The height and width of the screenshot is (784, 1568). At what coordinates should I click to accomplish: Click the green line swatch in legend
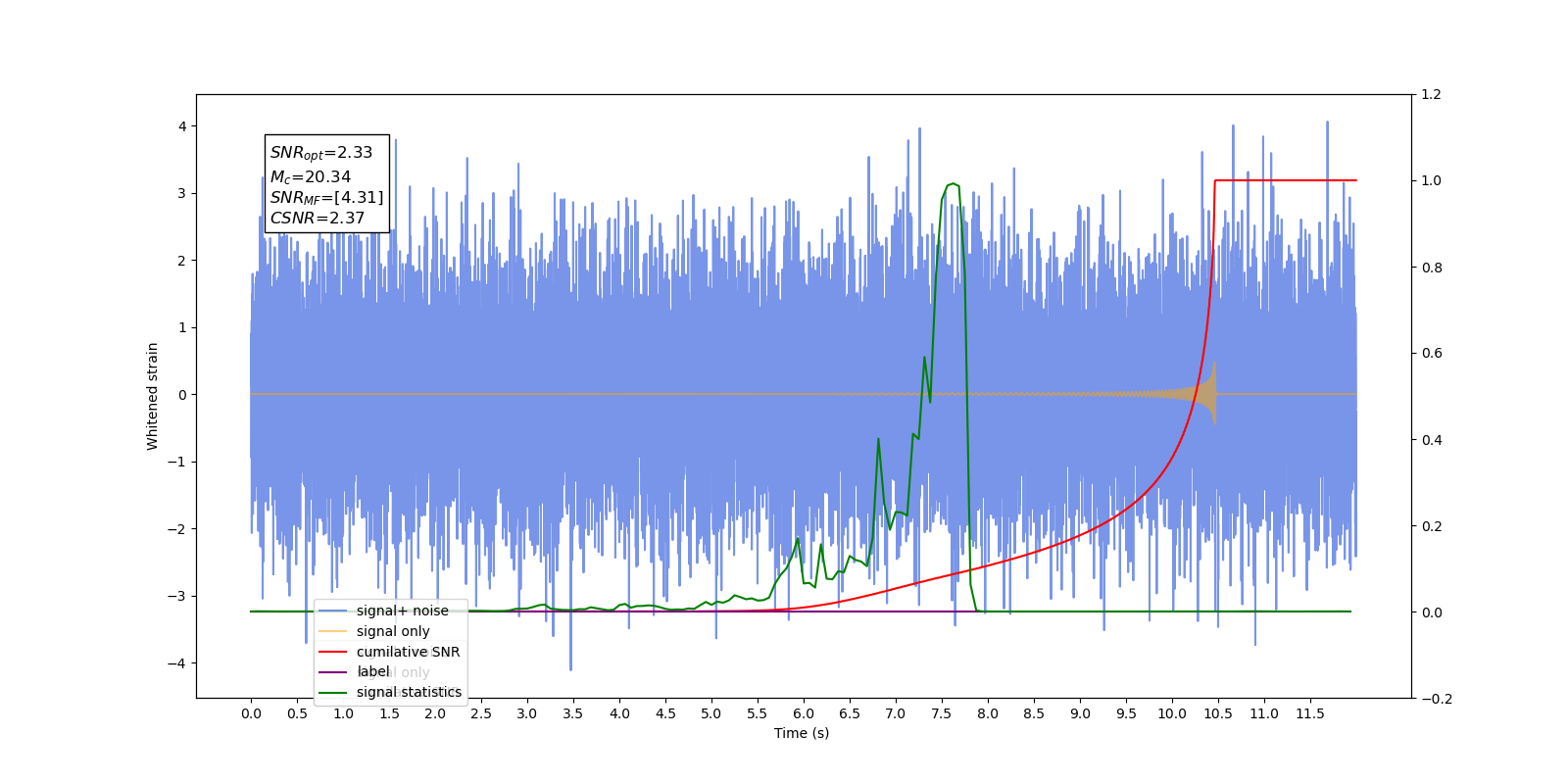(333, 692)
